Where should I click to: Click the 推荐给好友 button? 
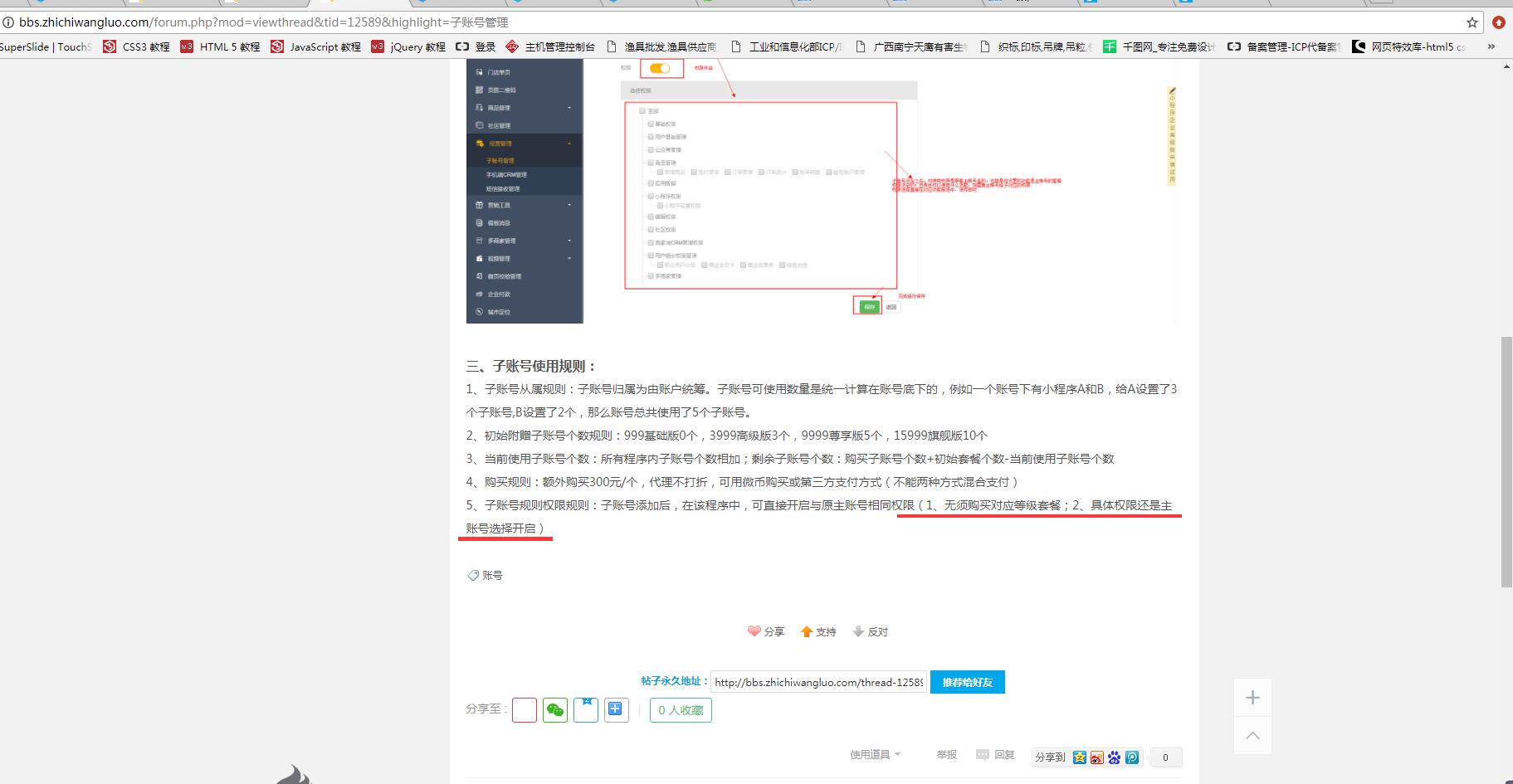967,682
